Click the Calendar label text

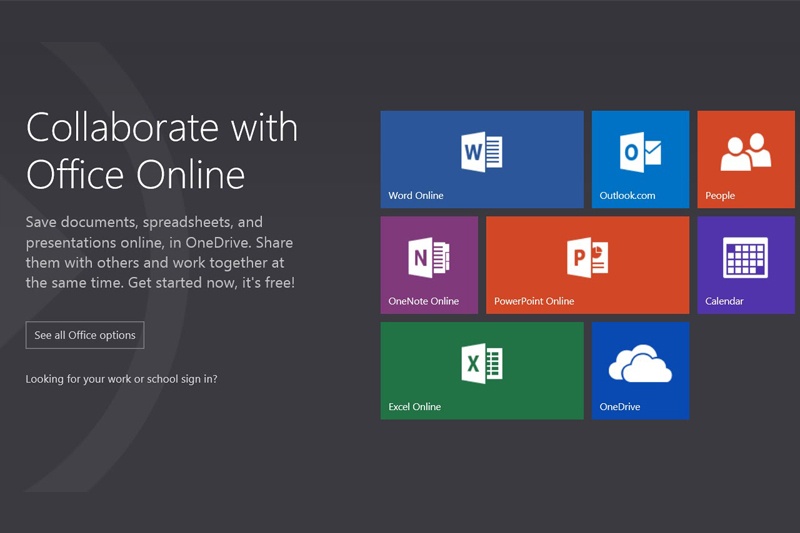tap(724, 301)
